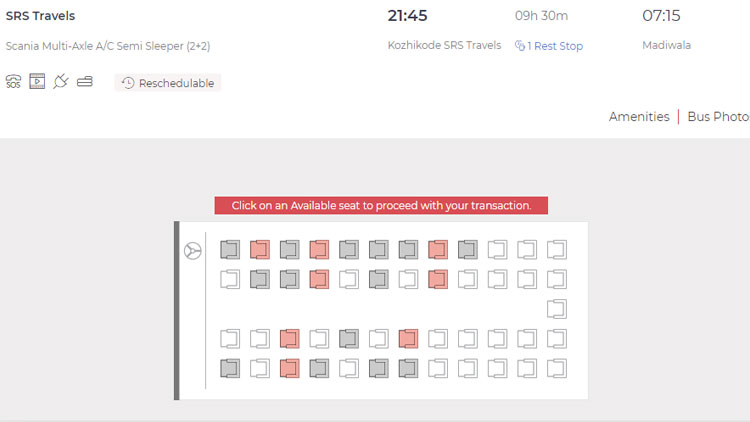The image size is (750, 422).
Task: Click the clock icon beside Reschedulable
Action: pyautogui.click(x=128, y=83)
